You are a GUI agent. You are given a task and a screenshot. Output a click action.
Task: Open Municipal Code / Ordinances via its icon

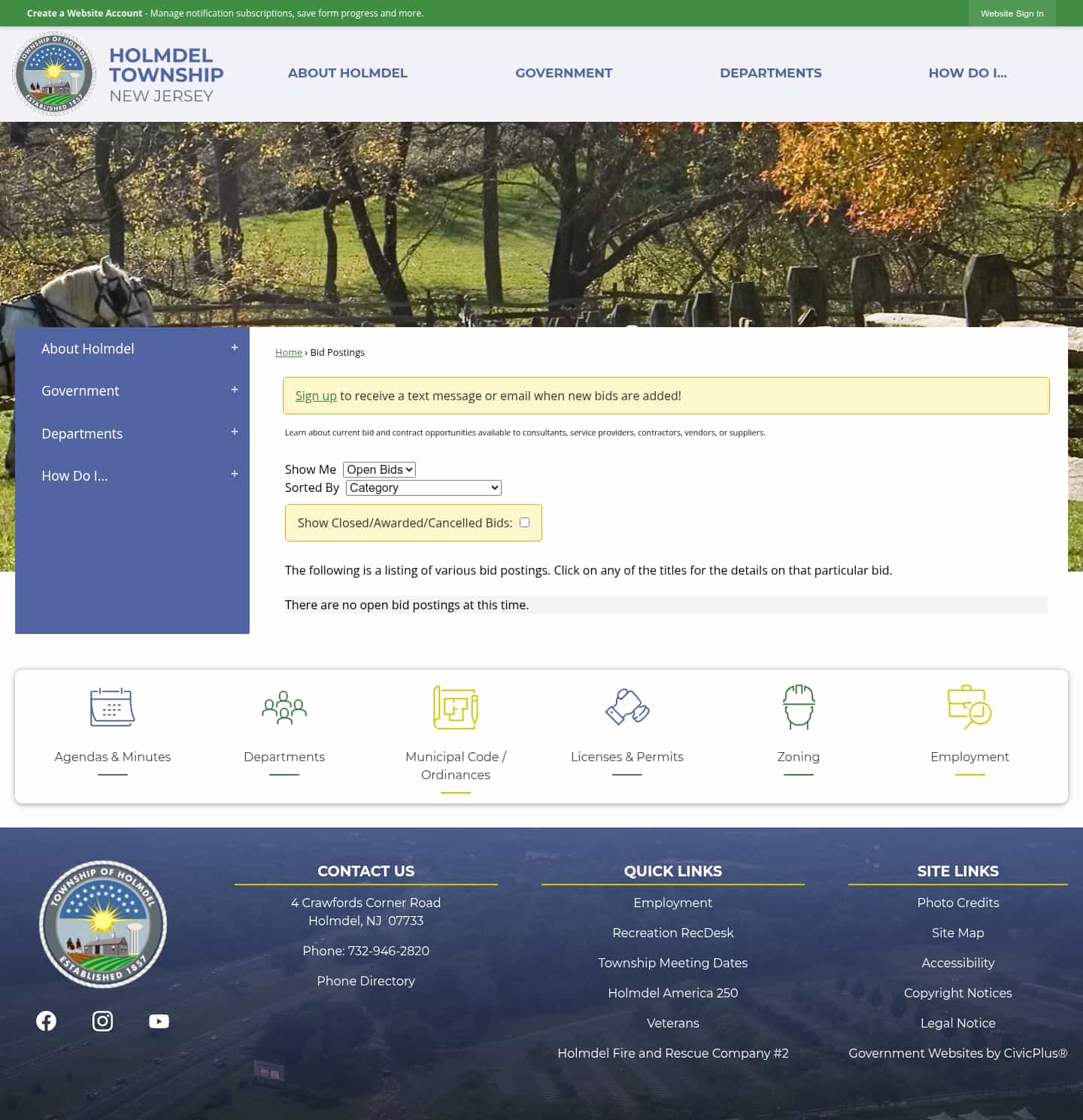(455, 707)
